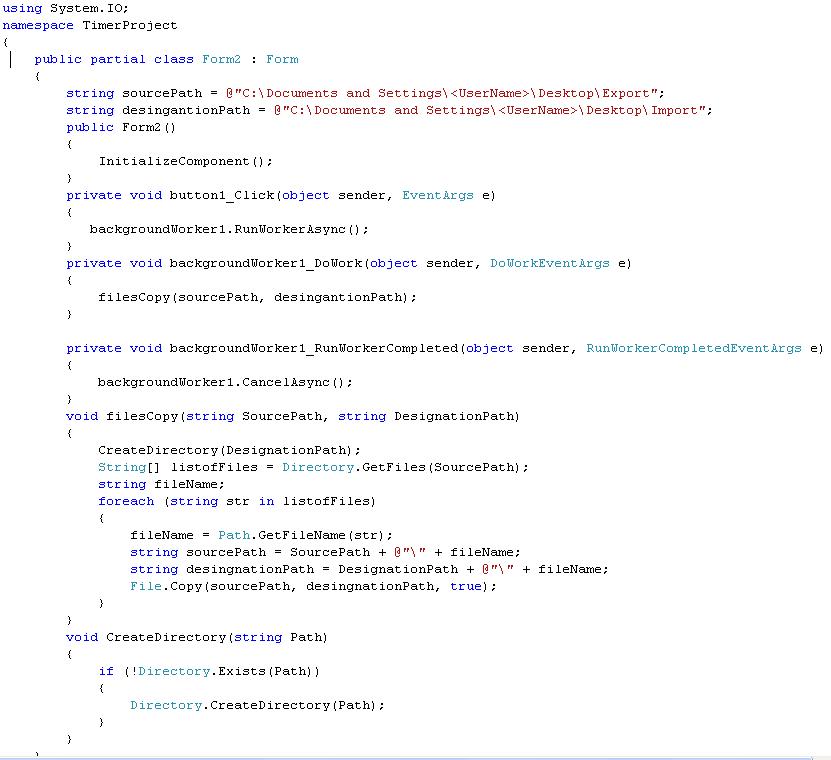Click the 'EventArgs' type in button1_Click
The image size is (831, 760).
pos(438,195)
